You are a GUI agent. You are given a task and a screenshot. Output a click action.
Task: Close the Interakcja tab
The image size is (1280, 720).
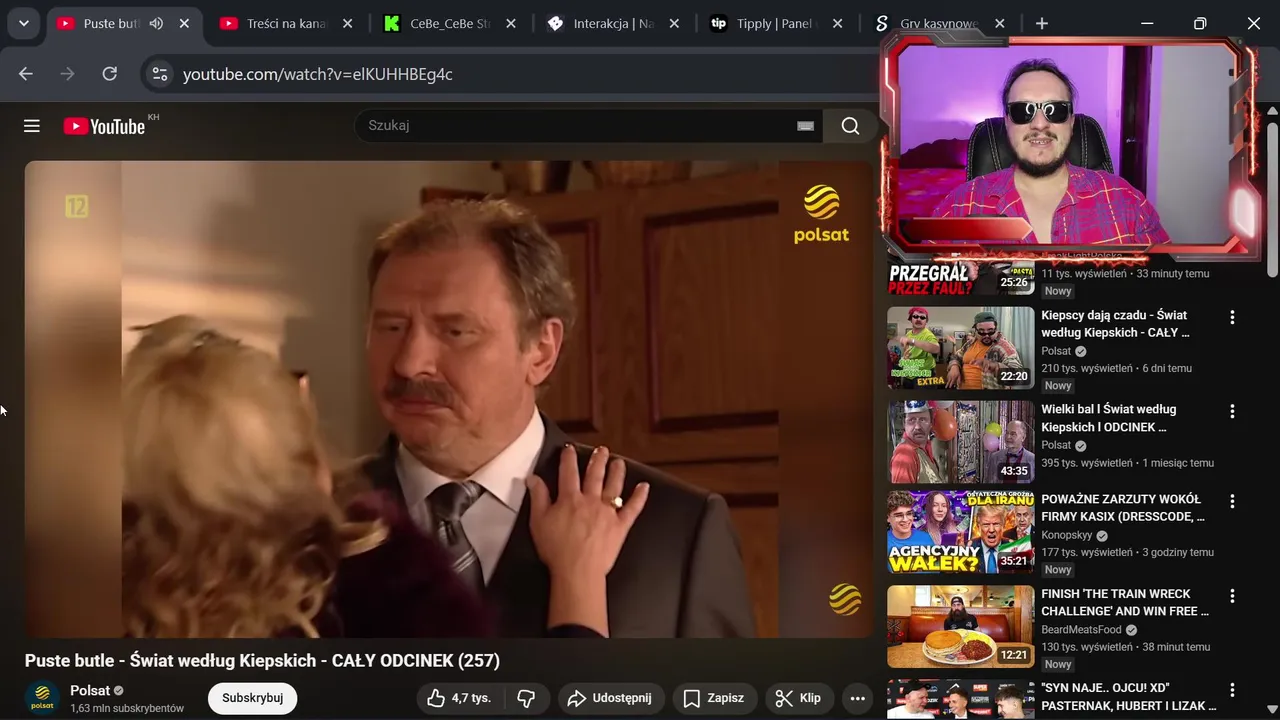674,23
